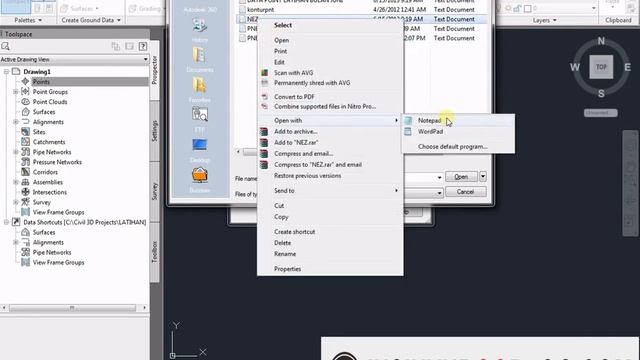This screenshot has height=360, width=640.
Task: Choose Notepad in the Open with submenu
Action: pos(458,120)
